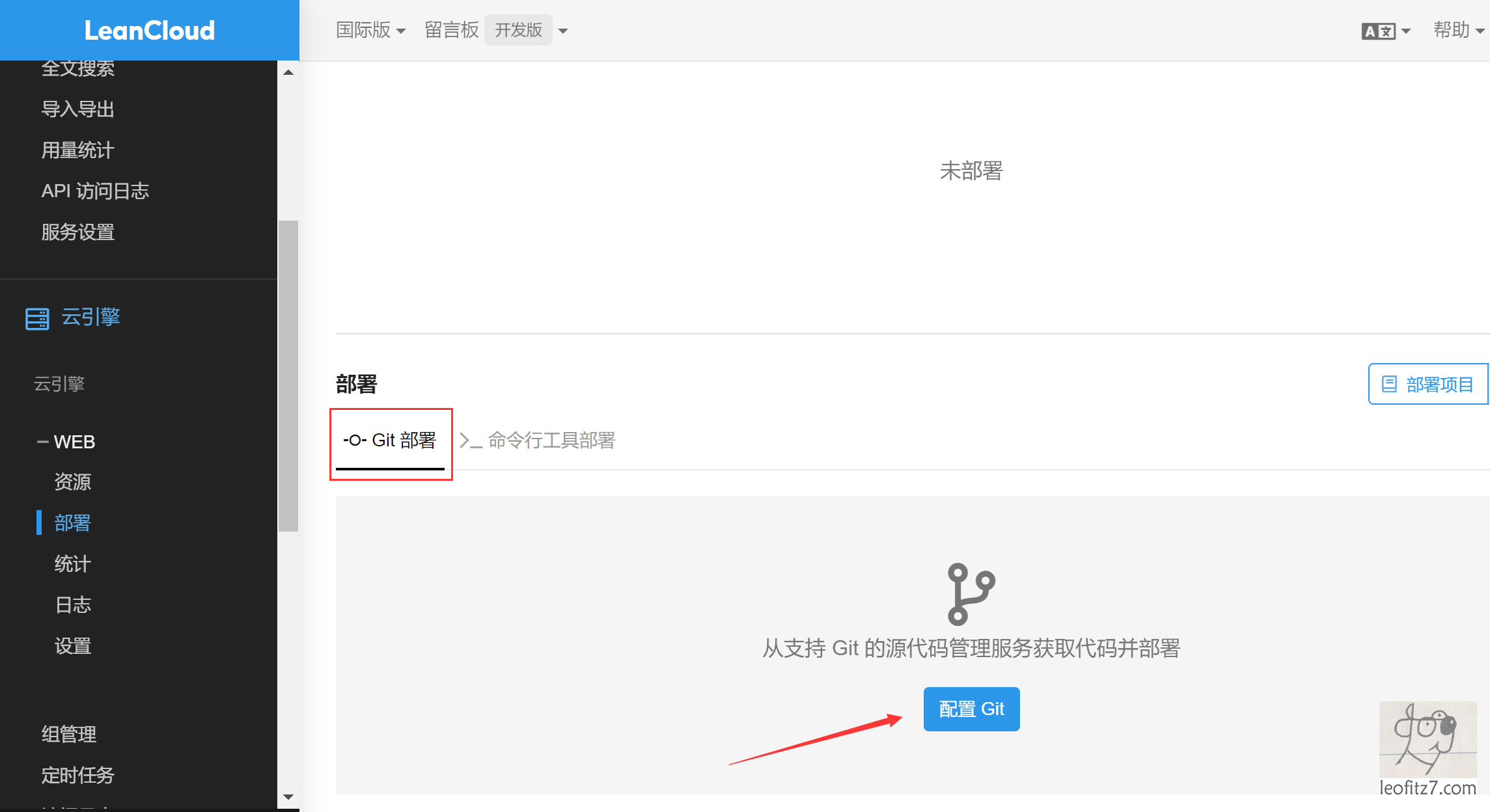Viewport: 1490px width, 812px height.
Task: Open the 帮助 dropdown menu
Action: pos(1457,31)
